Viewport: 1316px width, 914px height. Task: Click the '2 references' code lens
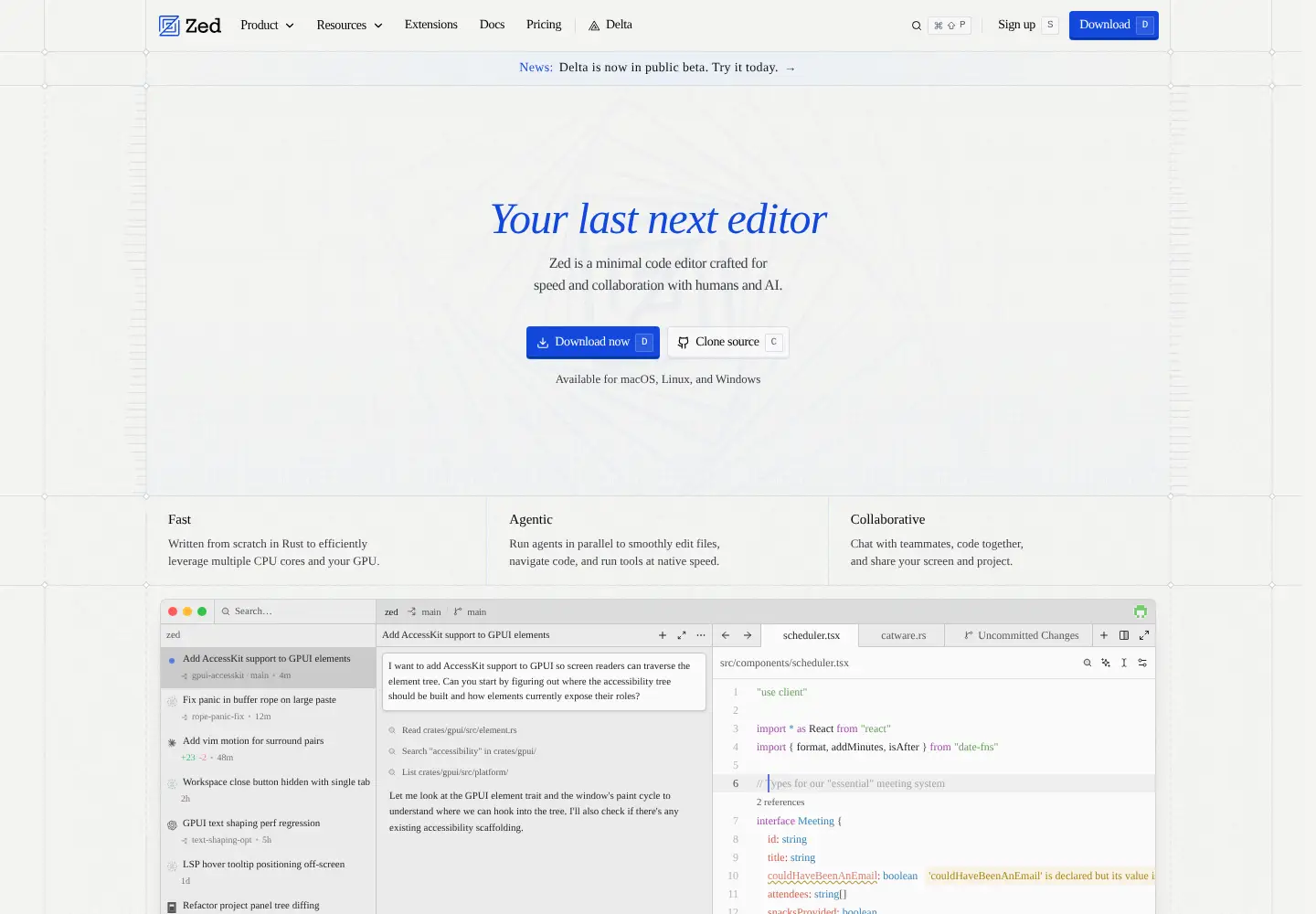coord(780,802)
